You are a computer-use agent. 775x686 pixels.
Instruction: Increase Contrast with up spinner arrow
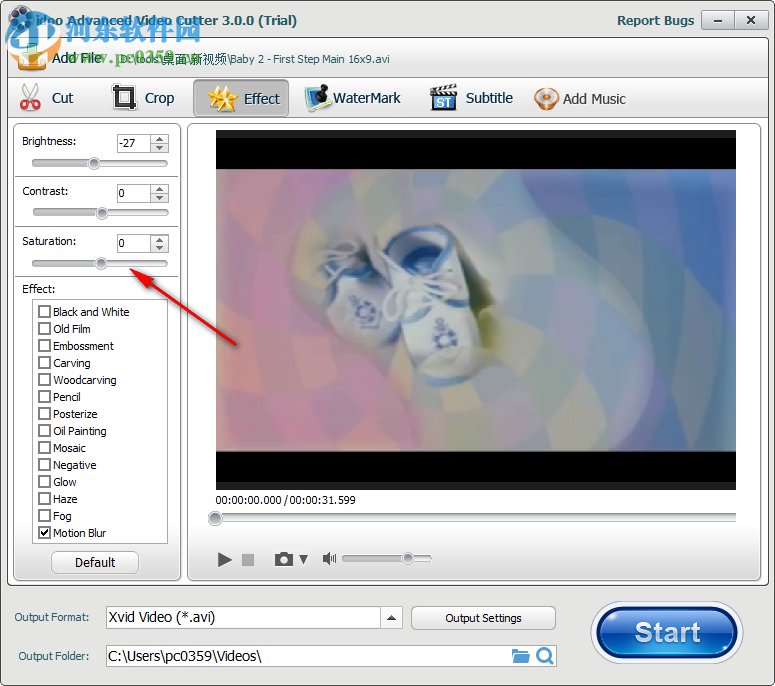click(159, 189)
